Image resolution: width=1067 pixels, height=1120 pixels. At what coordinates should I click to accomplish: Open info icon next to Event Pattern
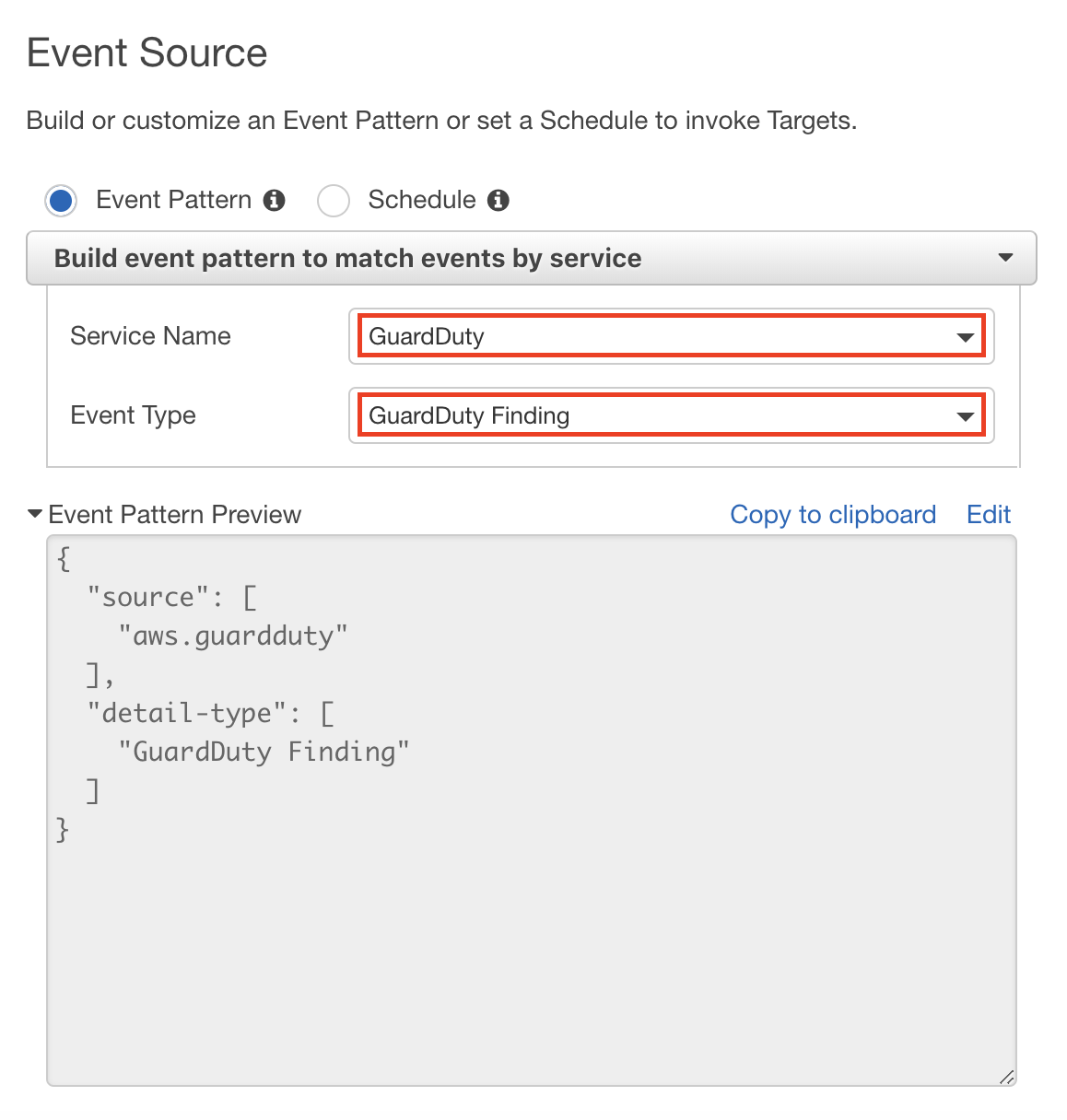tap(275, 200)
